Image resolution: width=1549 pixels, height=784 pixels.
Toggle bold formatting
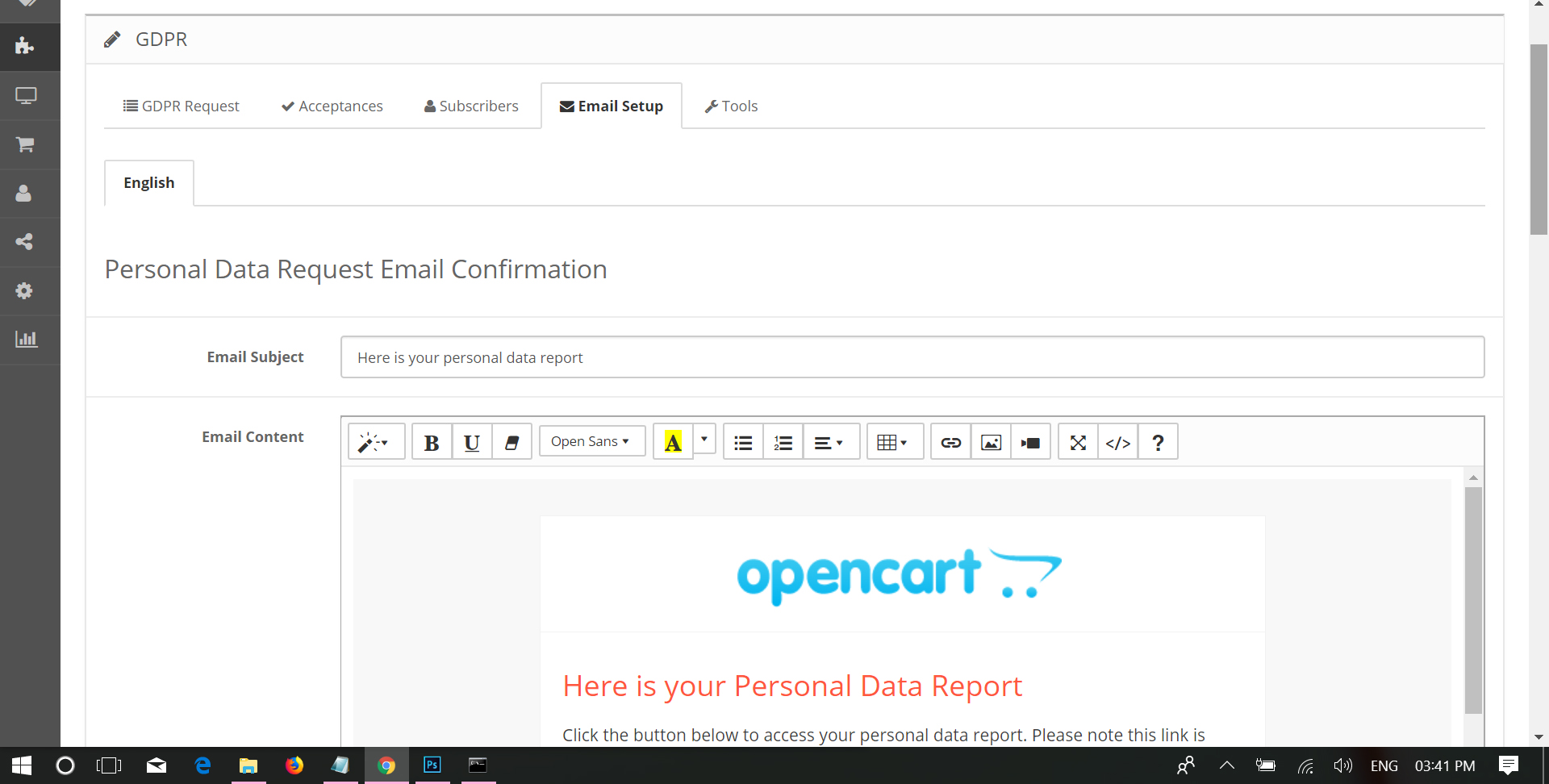coord(432,442)
